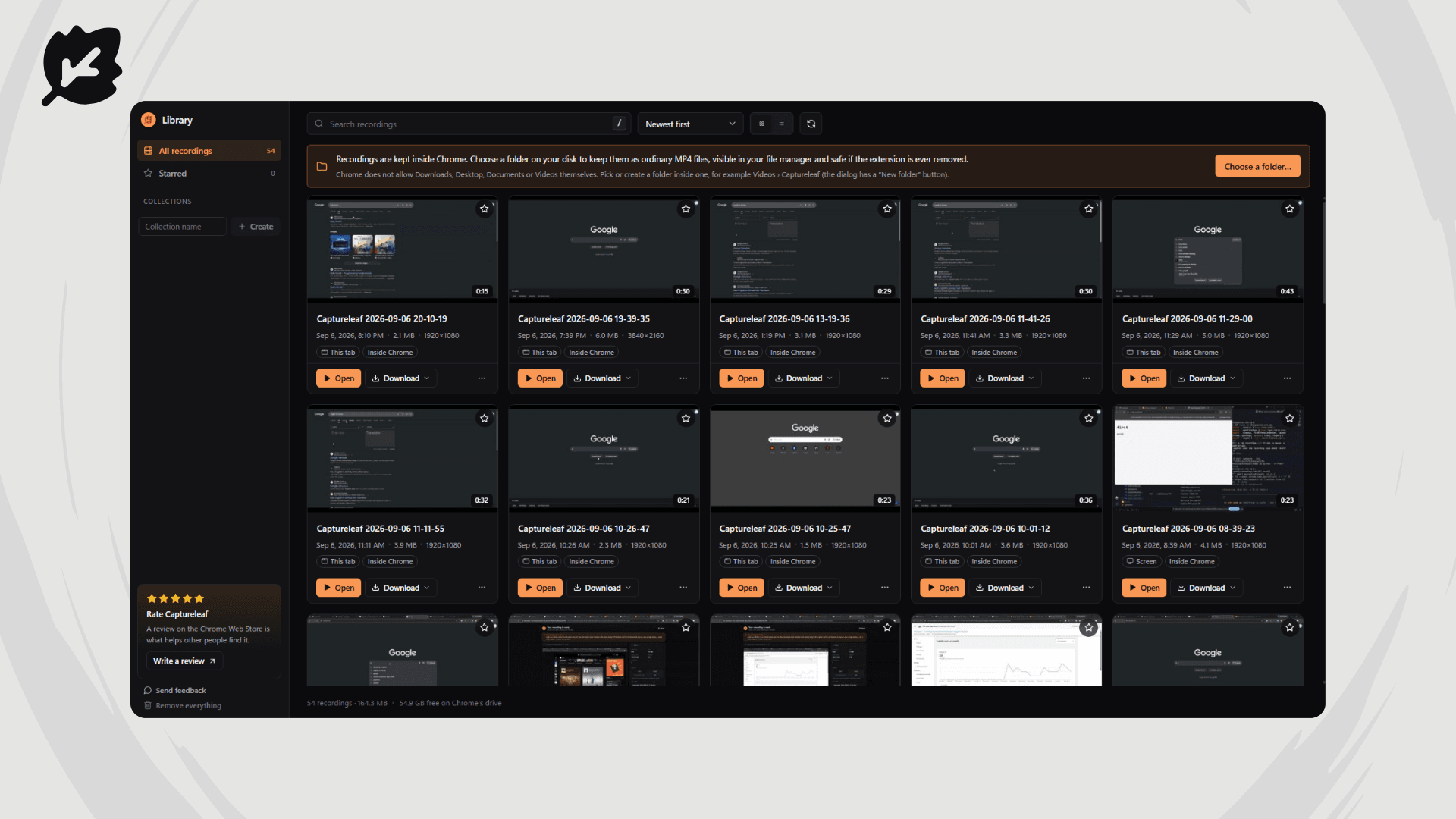
Task: Open recording Captureleaf 2026-09-06 19-39-35
Action: pyautogui.click(x=540, y=378)
